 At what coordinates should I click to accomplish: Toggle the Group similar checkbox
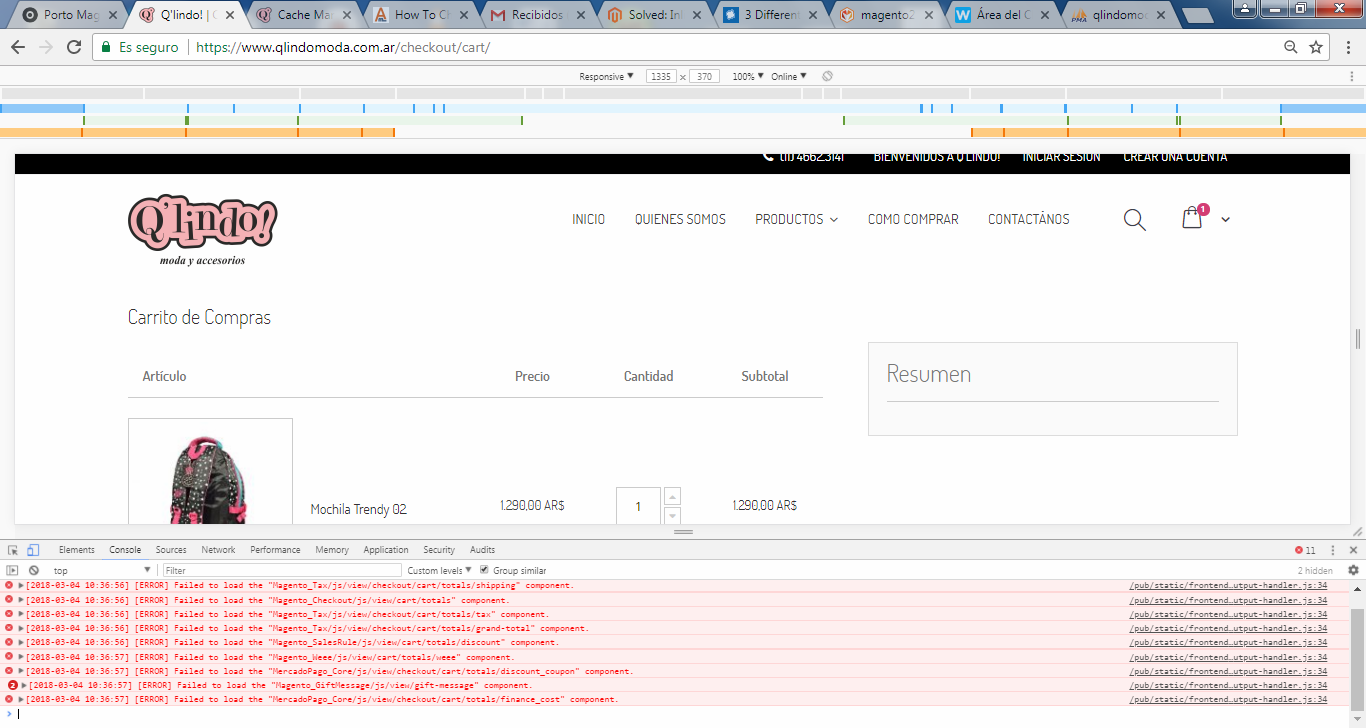point(485,569)
